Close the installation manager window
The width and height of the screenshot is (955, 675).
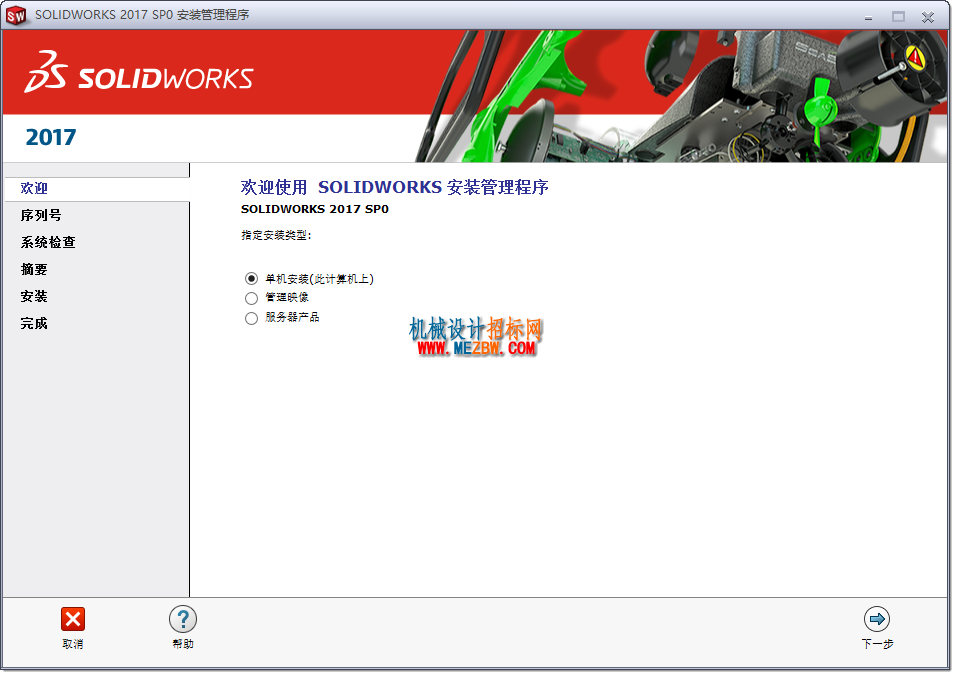pos(928,17)
